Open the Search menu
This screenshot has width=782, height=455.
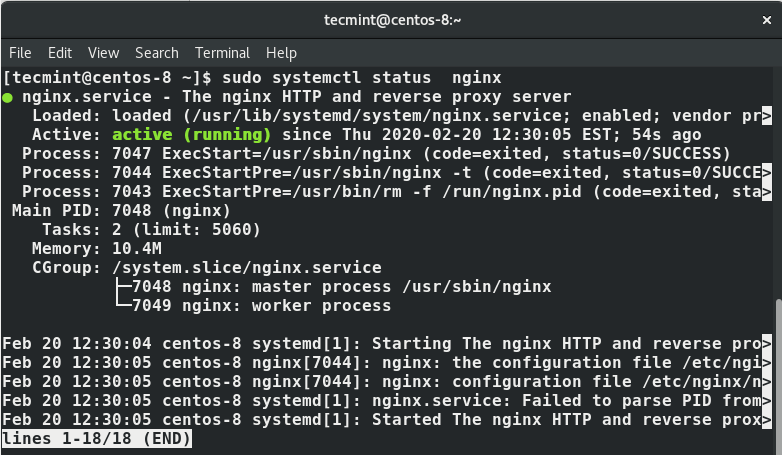pos(157,53)
